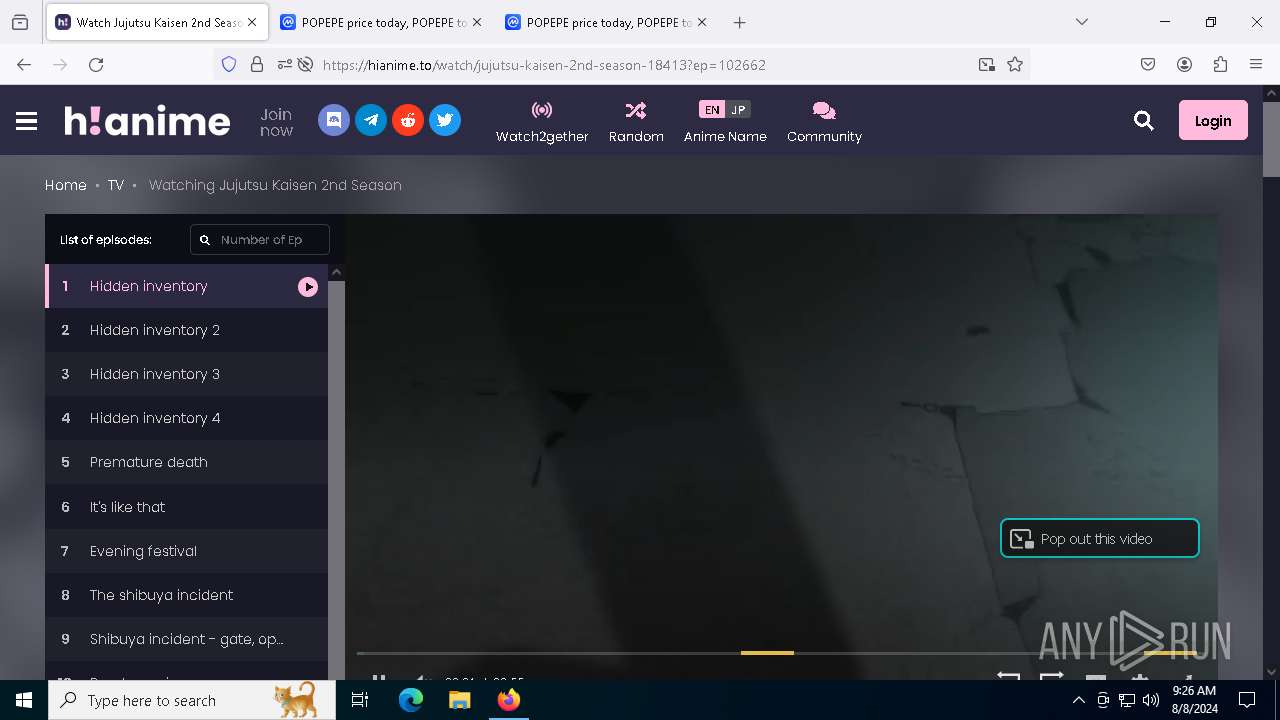Viewport: 1280px width, 720px height.
Task: Go to Home breadcrumb
Action: click(66, 185)
